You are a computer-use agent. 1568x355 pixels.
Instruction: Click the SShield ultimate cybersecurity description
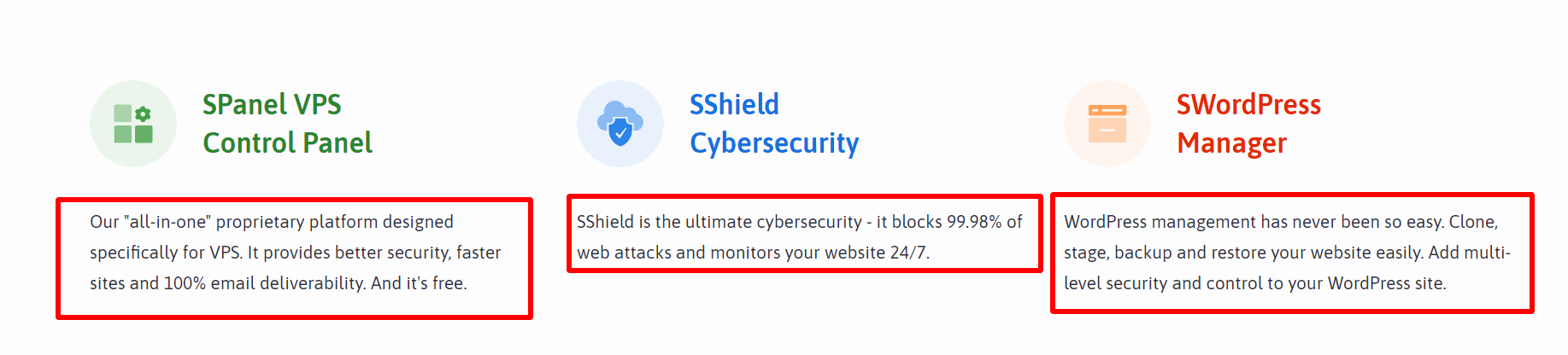800,237
